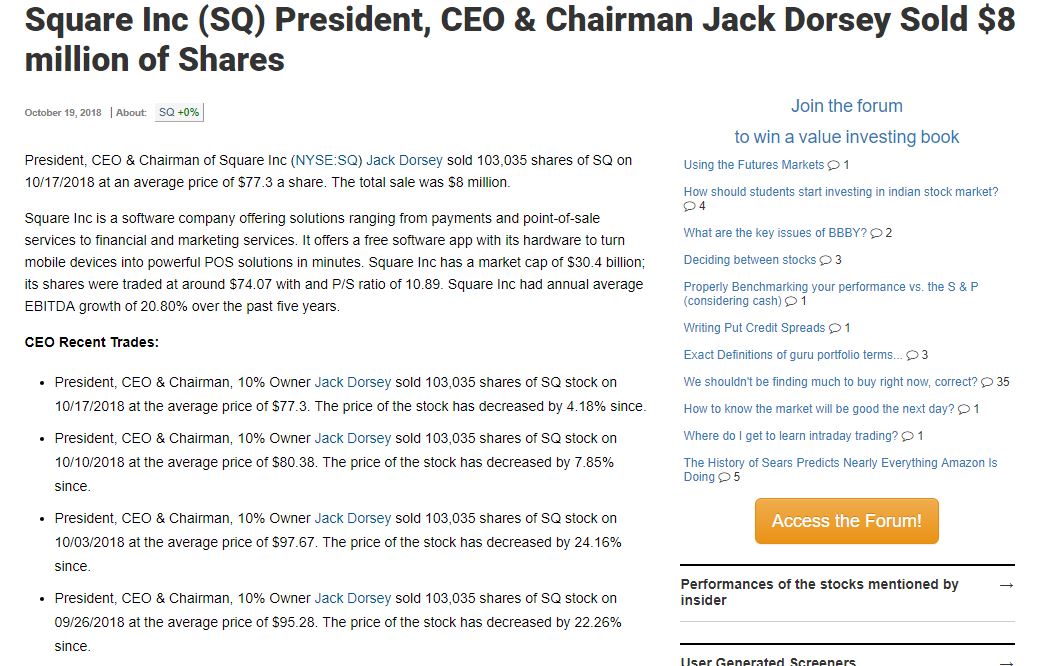1055x666 pixels.
Task: Expand User Generated Screeners arrow
Action: click(x=1006, y=662)
